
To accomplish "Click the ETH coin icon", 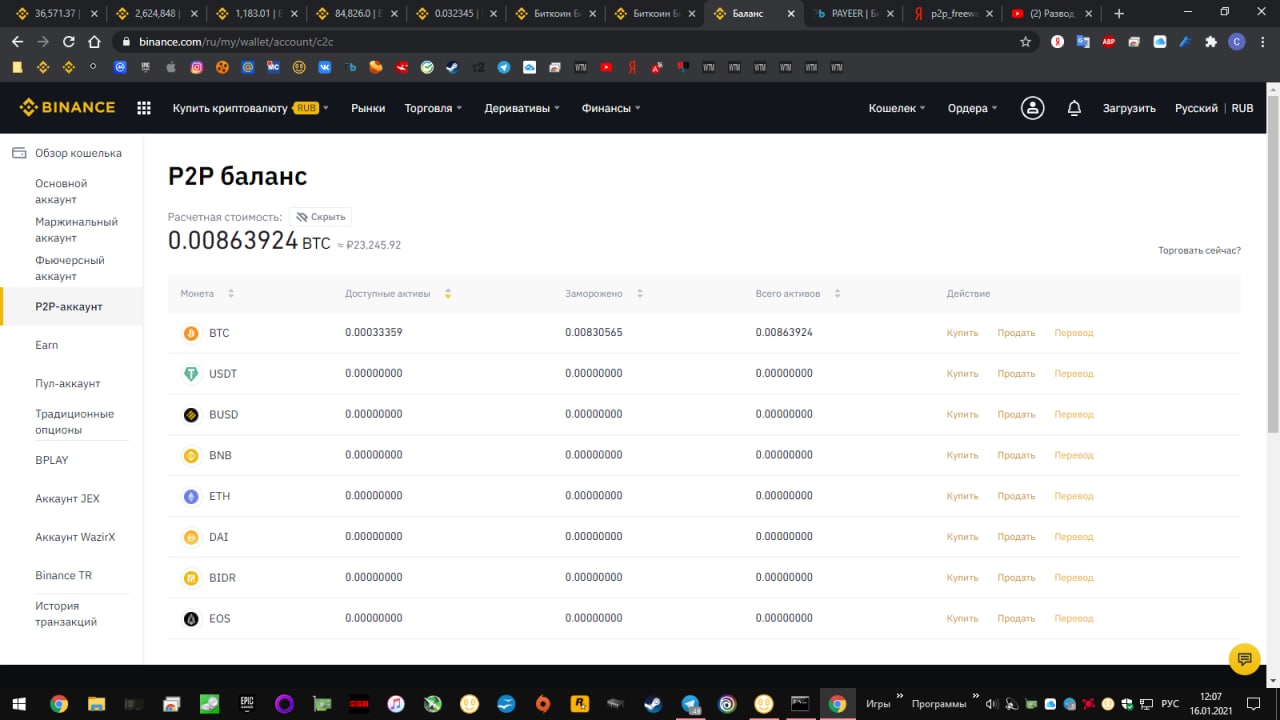I will tap(191, 496).
